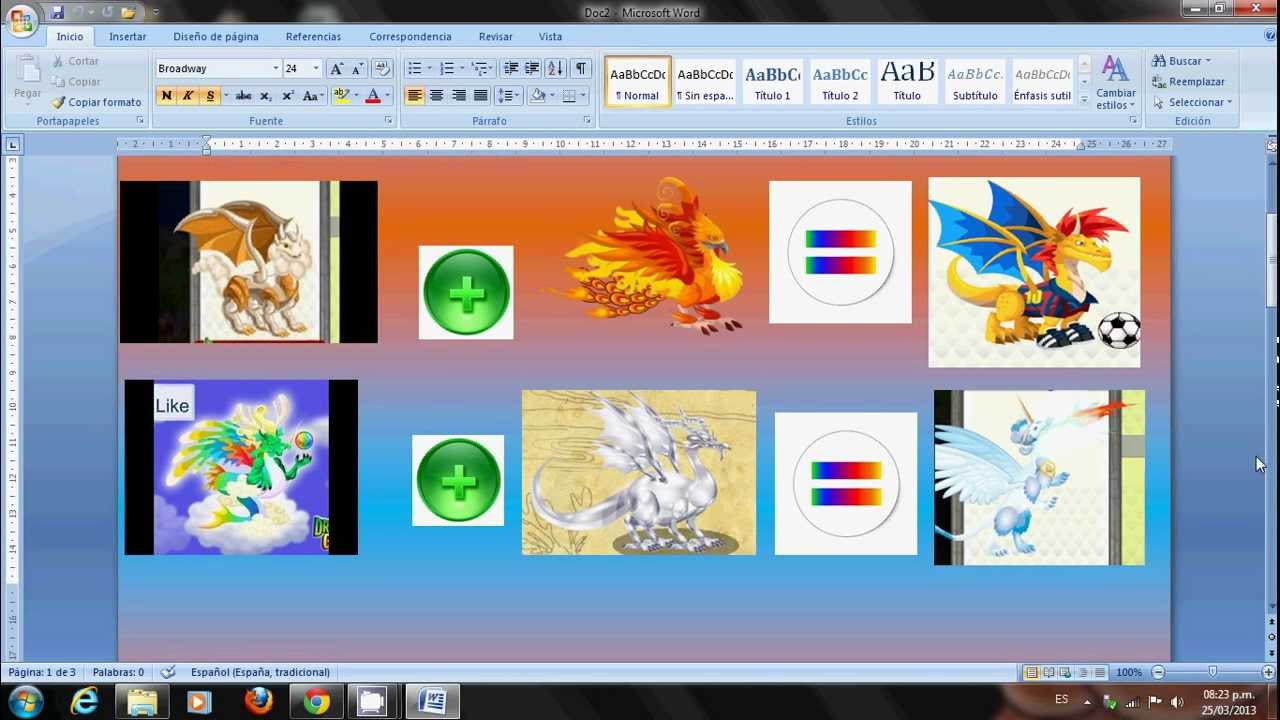Center the paragraph text

(x=436, y=96)
